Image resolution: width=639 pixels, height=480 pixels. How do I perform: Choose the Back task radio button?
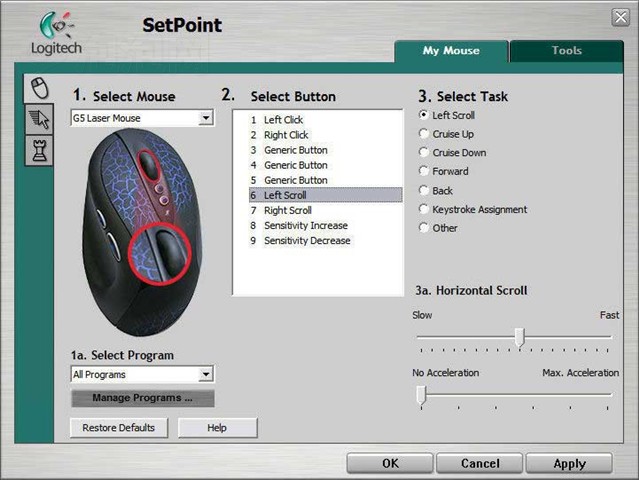(423, 190)
